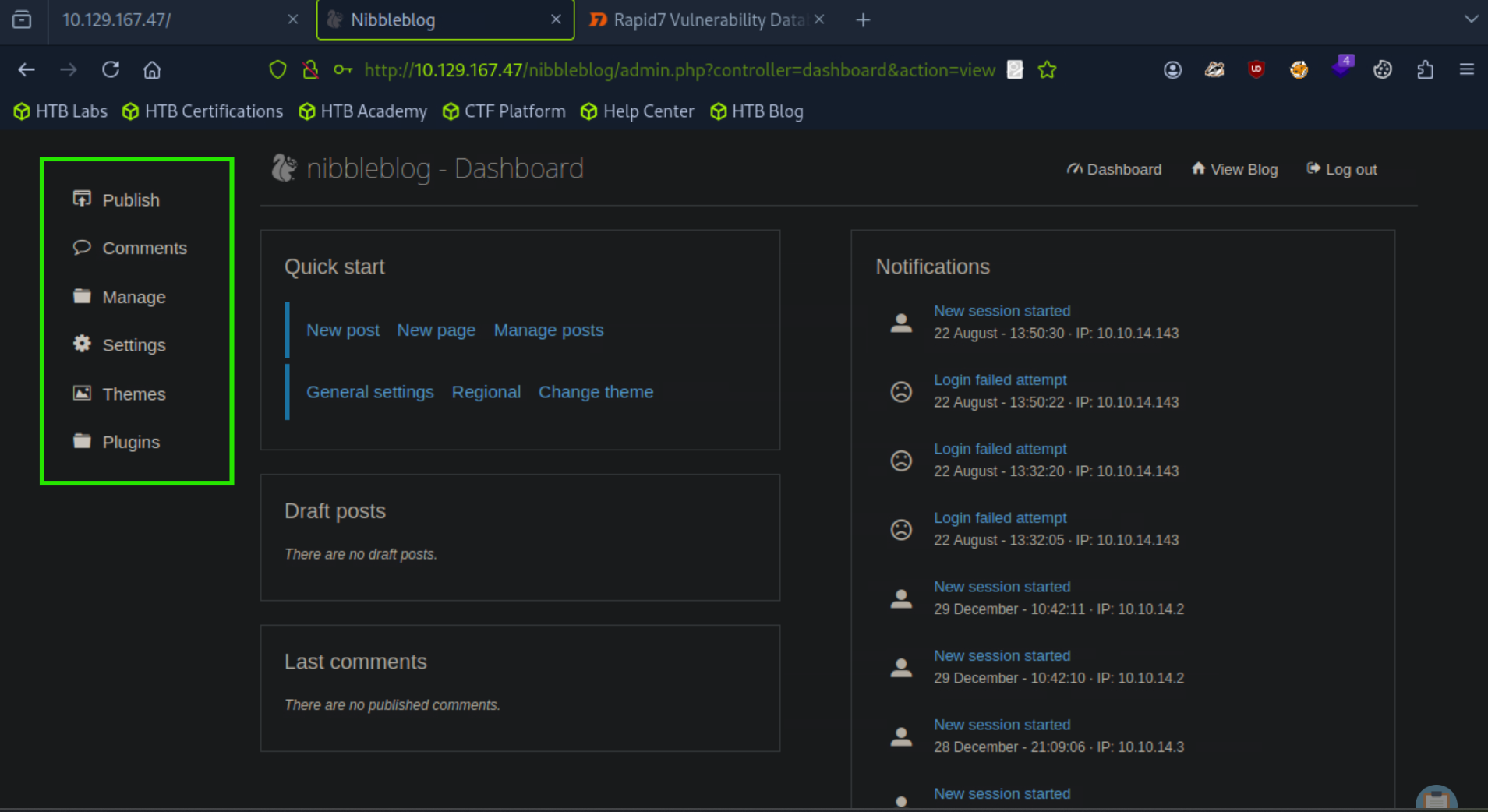
Task: Click the Change theme link
Action: pyautogui.click(x=596, y=392)
